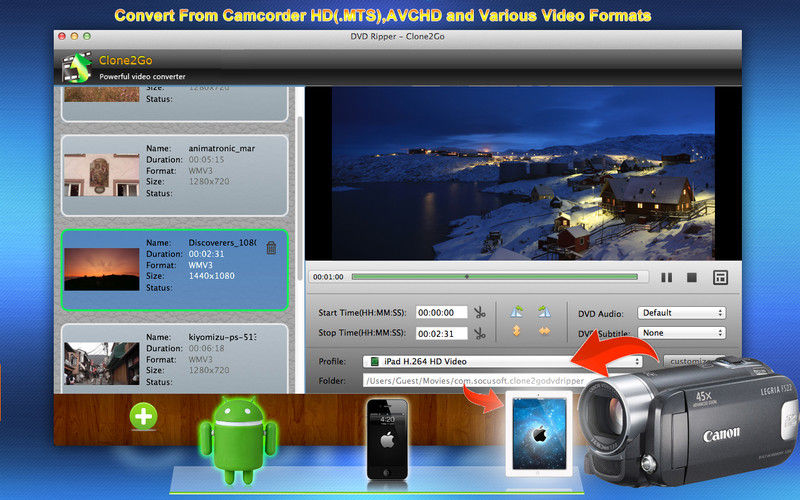
Task: Click the orange left-right arrows flip icon
Action: [x=544, y=331]
